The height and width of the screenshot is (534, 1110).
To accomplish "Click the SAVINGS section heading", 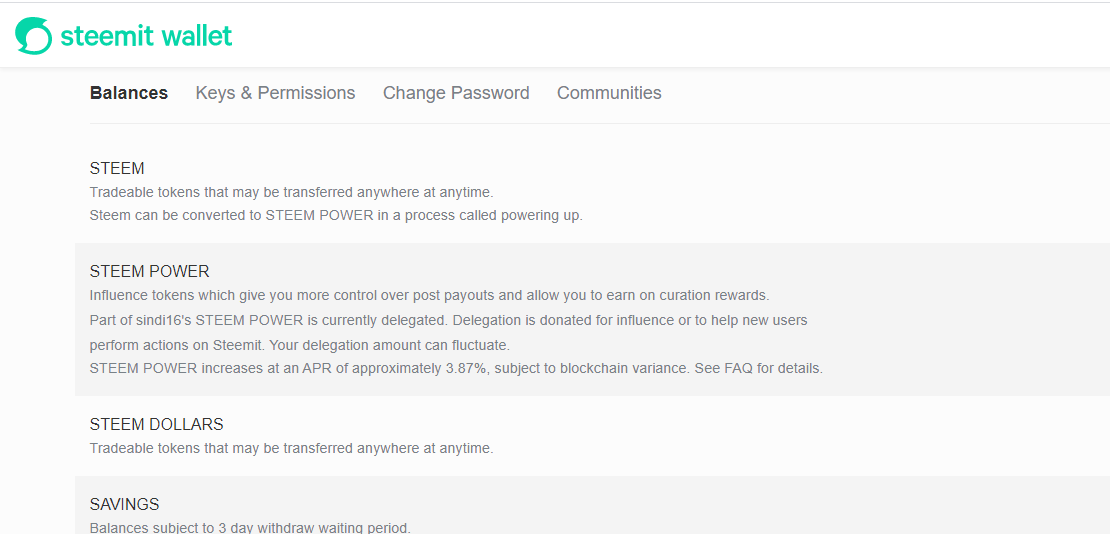I will [x=125, y=504].
